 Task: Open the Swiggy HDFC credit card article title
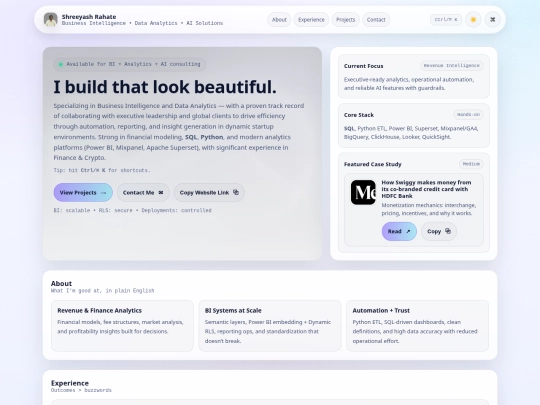pyautogui.click(x=426, y=189)
